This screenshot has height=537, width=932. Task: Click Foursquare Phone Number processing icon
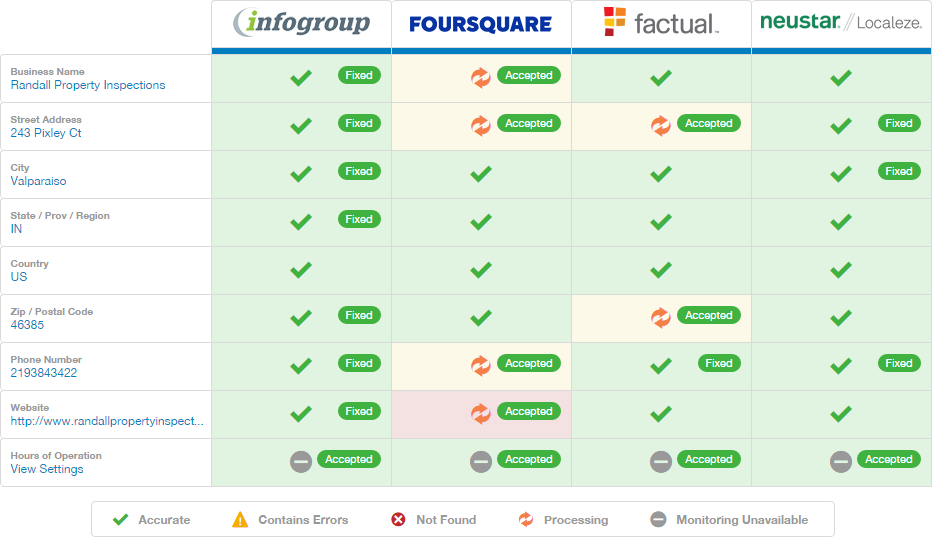click(481, 365)
